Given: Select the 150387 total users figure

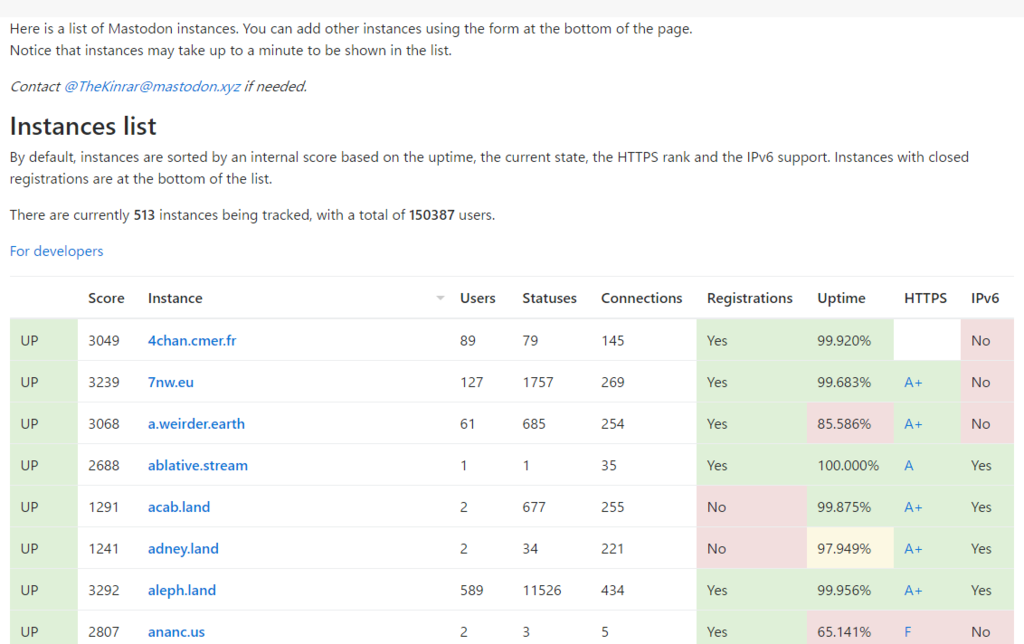Looking at the screenshot, I should tap(432, 215).
